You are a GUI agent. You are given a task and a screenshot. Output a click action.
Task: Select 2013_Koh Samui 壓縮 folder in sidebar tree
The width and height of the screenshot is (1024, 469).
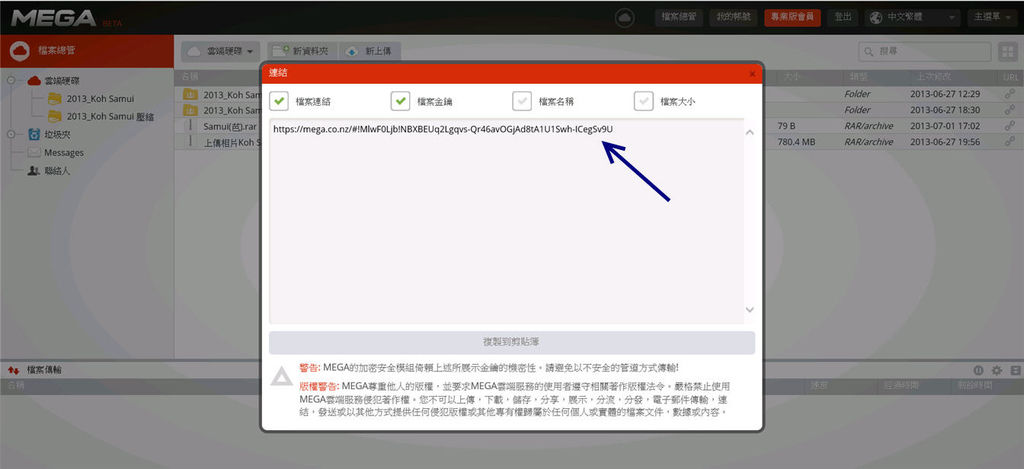[x=110, y=116]
